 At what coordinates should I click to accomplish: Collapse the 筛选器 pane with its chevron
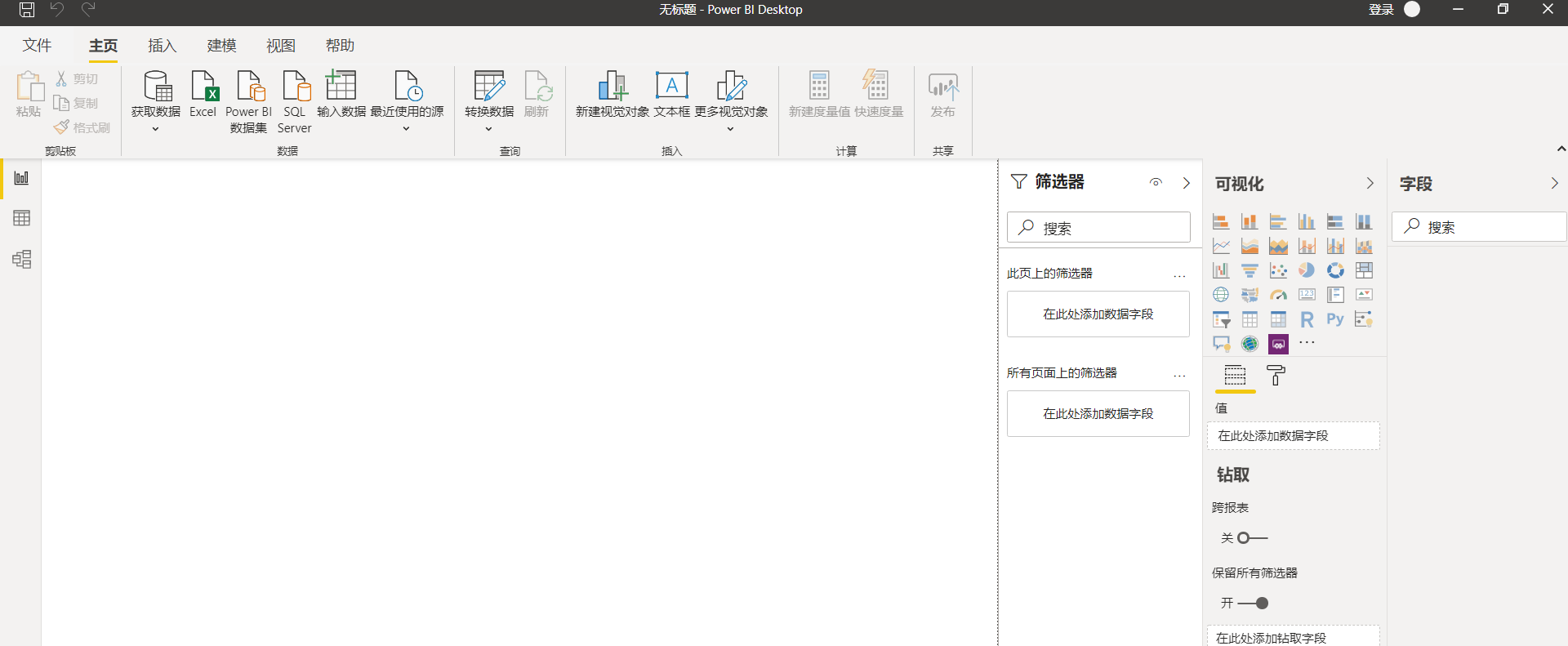1187,183
